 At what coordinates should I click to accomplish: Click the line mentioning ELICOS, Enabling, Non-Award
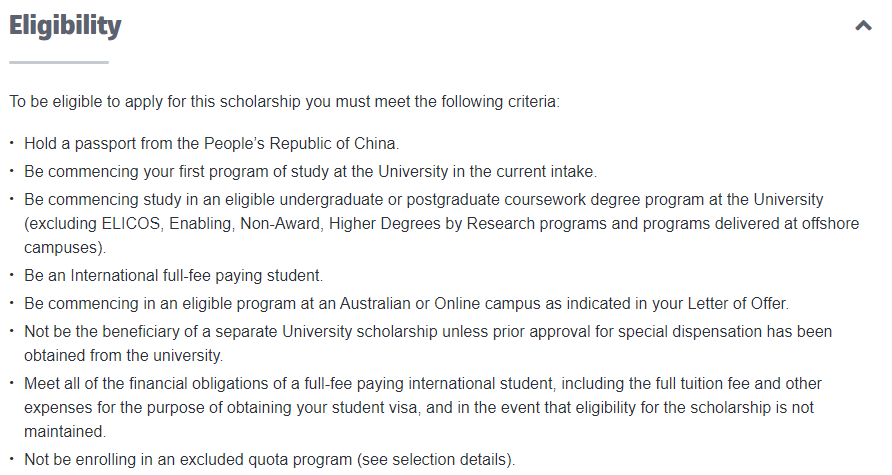[441, 224]
